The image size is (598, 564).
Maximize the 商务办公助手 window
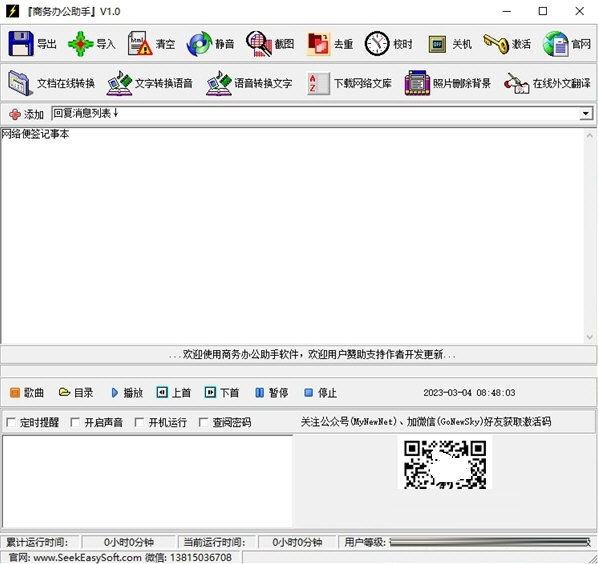[x=543, y=11]
